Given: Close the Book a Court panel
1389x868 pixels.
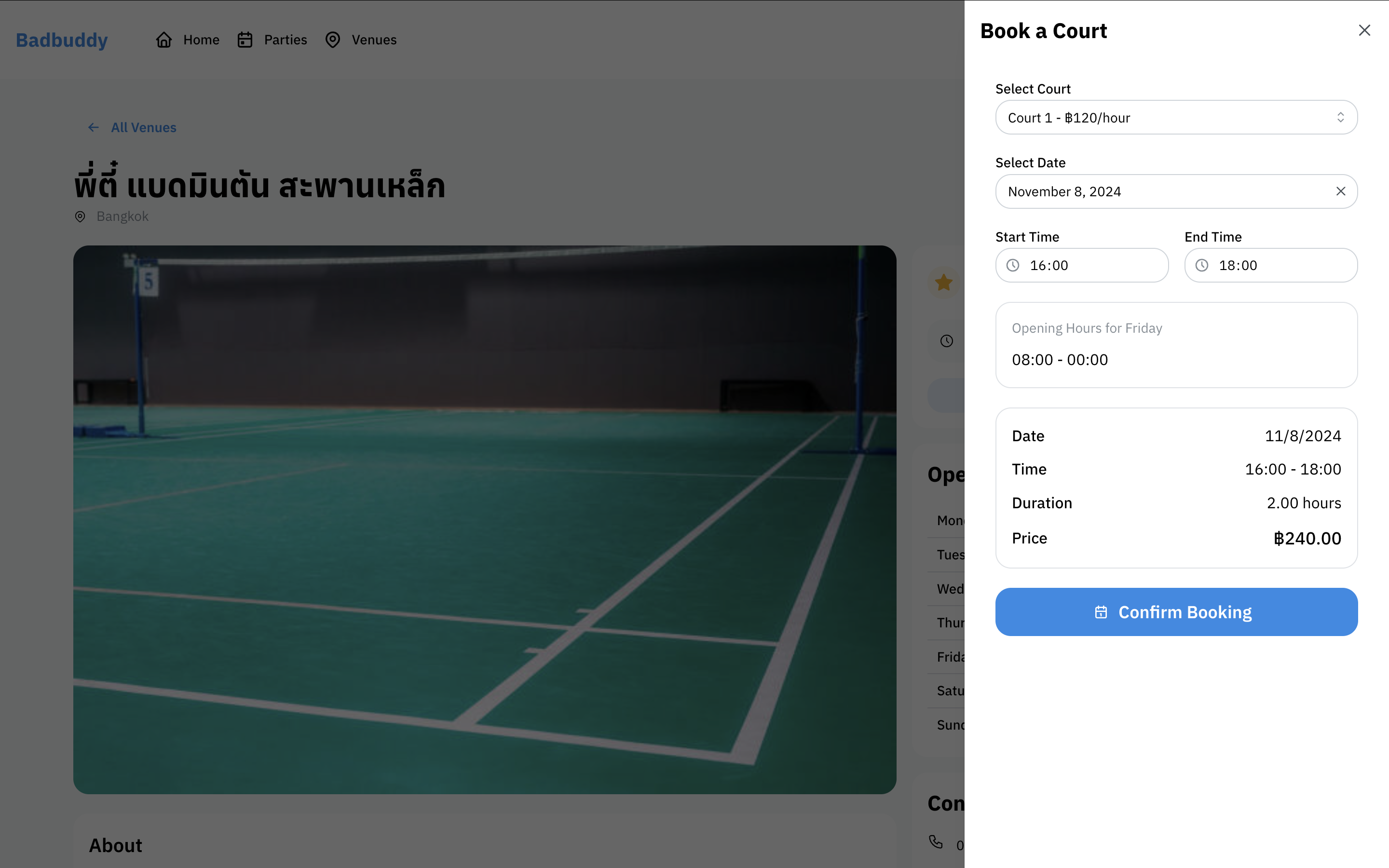Looking at the screenshot, I should [x=1364, y=30].
